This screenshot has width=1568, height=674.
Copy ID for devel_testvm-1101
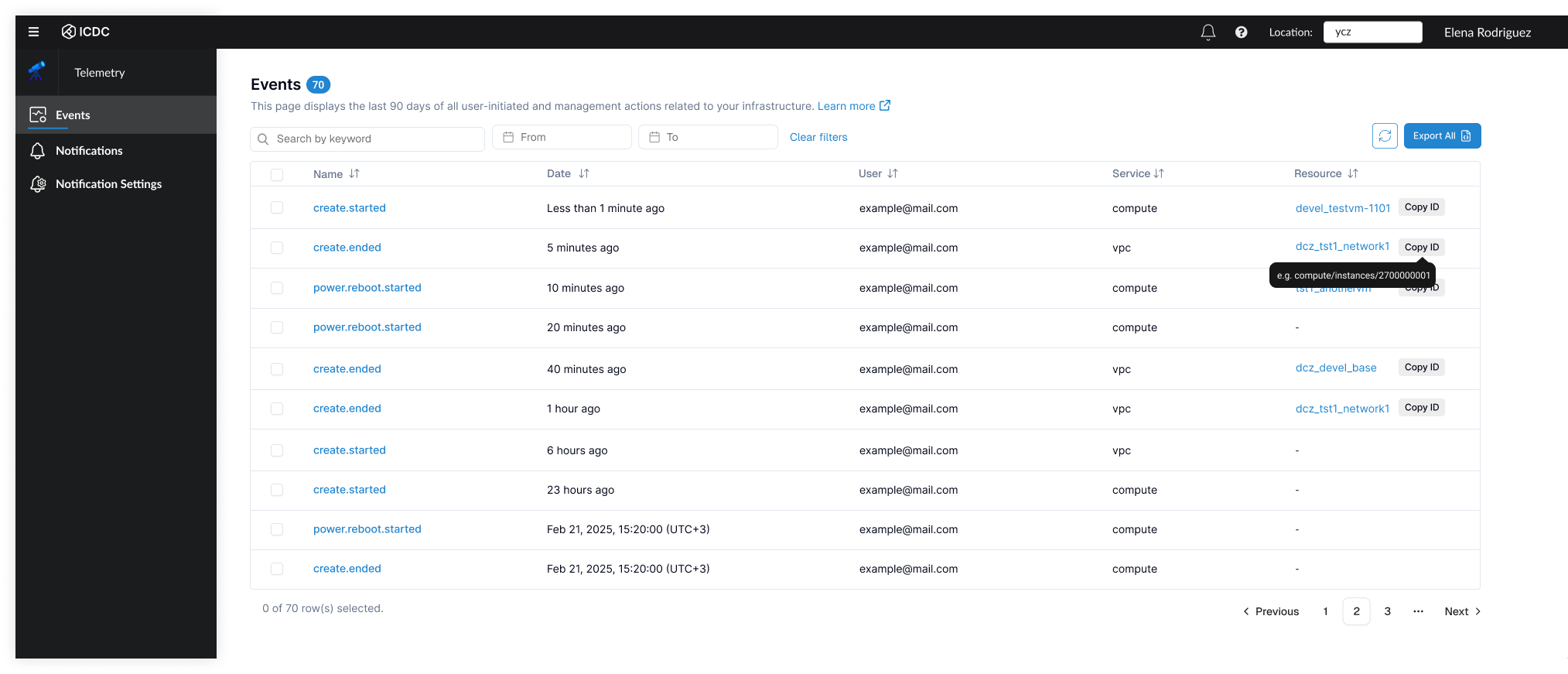(x=1421, y=207)
